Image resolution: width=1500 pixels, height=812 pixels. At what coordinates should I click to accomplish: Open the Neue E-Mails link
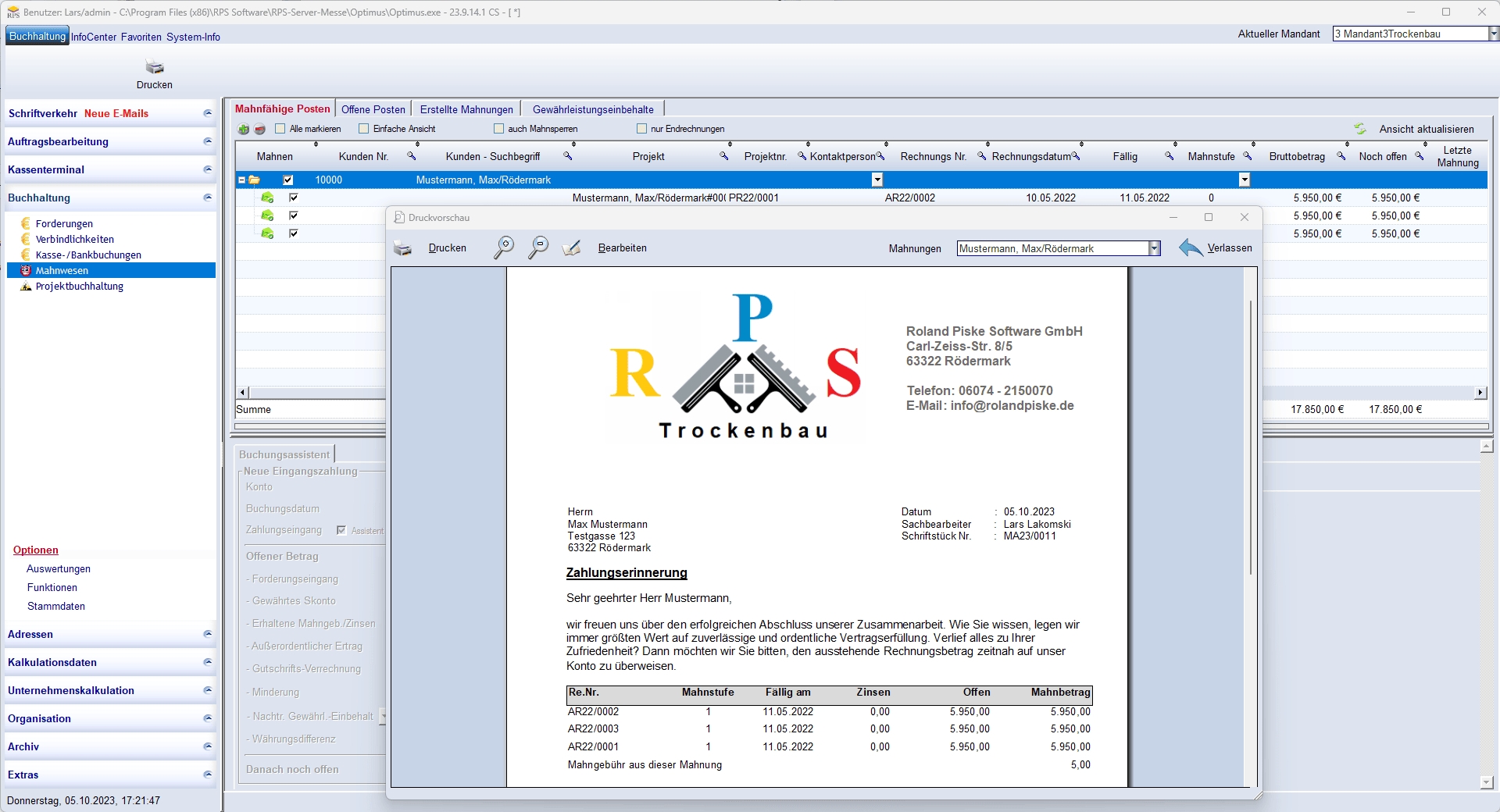(x=116, y=113)
